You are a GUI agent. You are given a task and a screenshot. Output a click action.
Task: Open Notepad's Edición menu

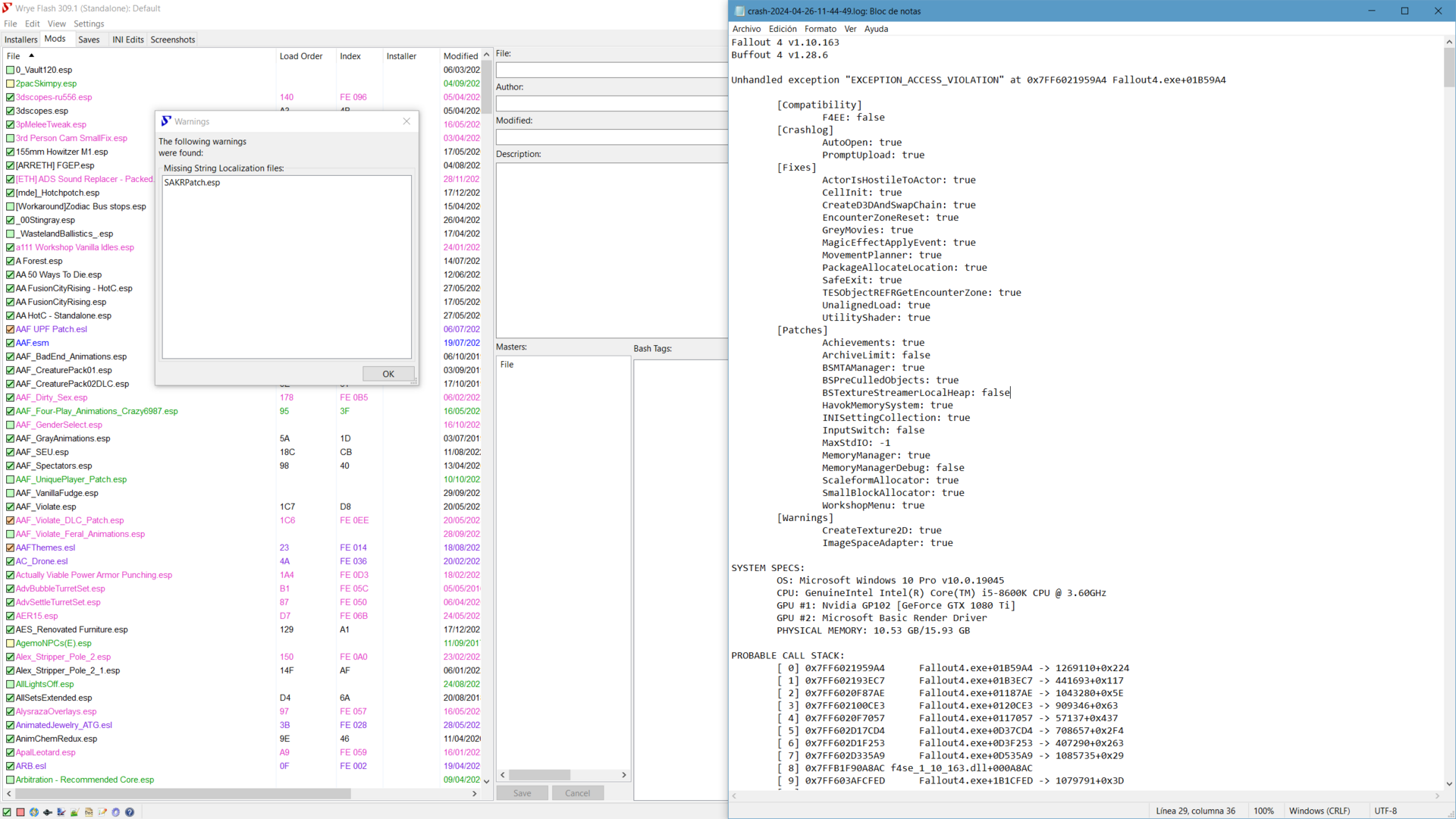pyautogui.click(x=783, y=29)
